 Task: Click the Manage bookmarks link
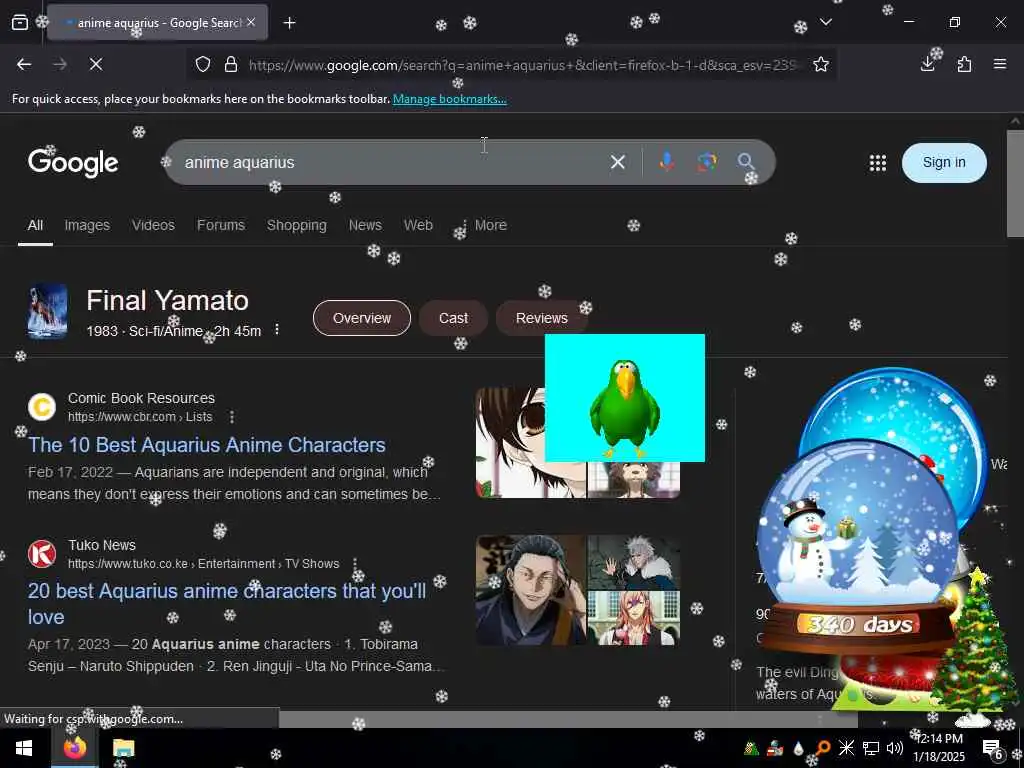pyautogui.click(x=449, y=99)
